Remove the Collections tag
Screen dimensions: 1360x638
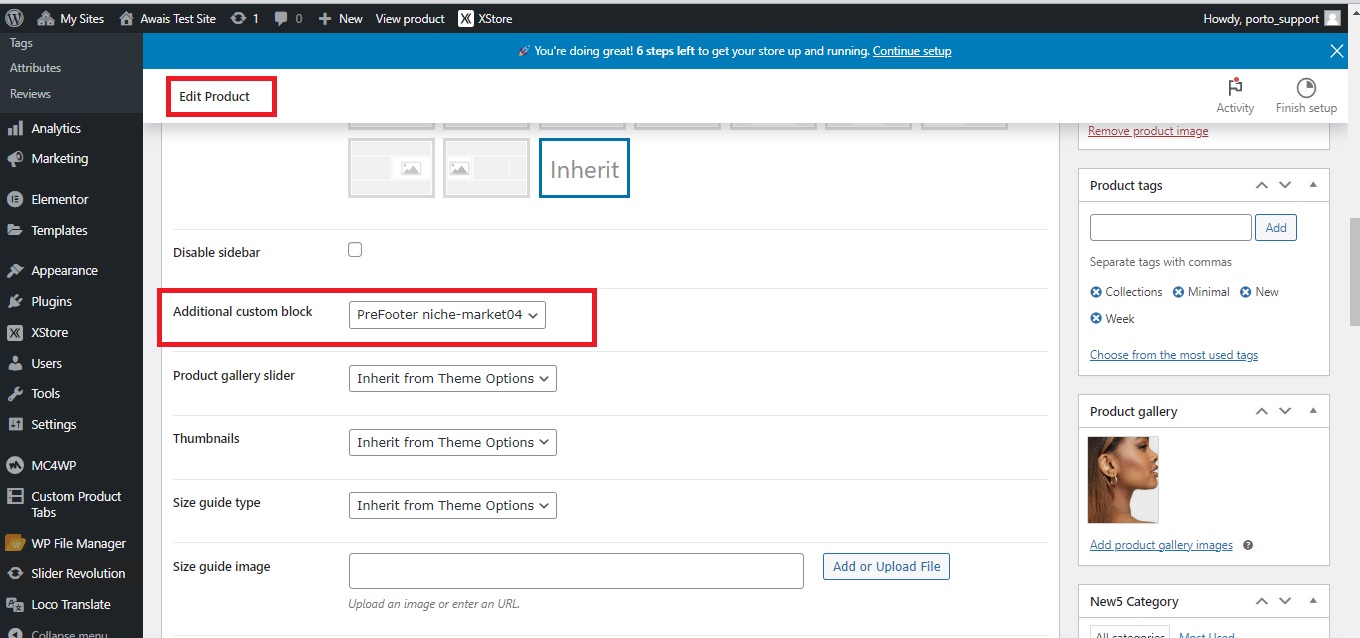(1096, 292)
